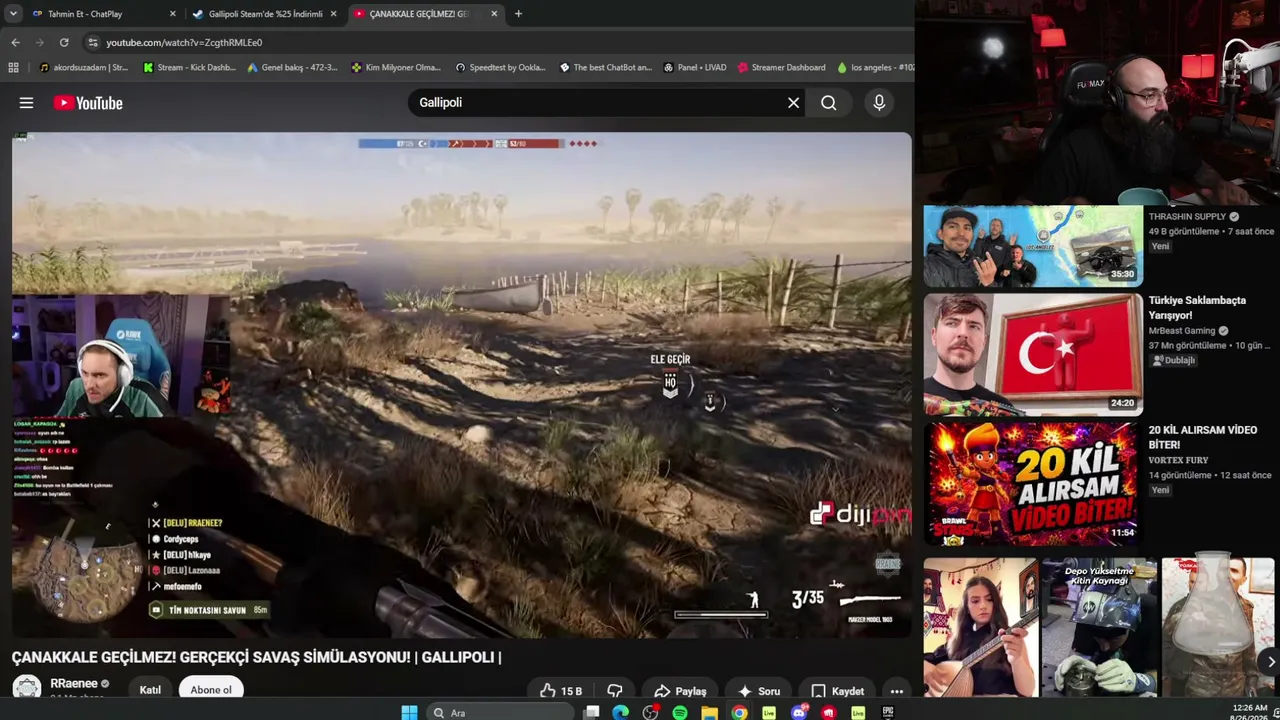Dislike the video
The width and height of the screenshot is (1280, 720).
(615, 691)
